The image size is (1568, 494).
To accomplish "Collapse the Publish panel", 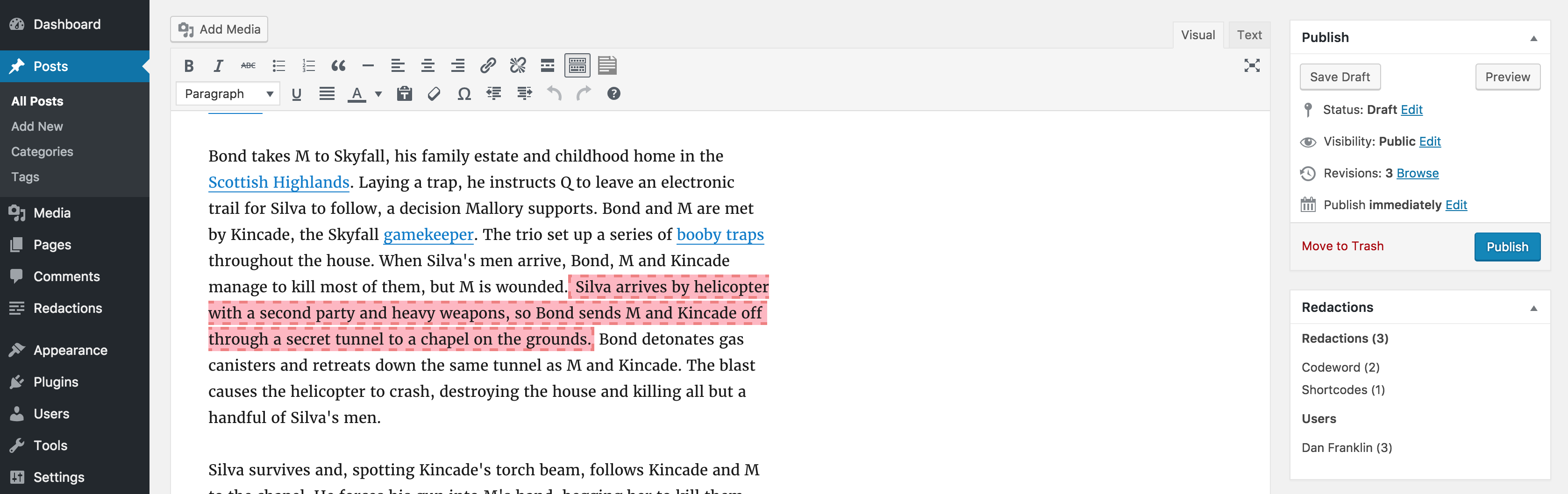I will (1534, 38).
